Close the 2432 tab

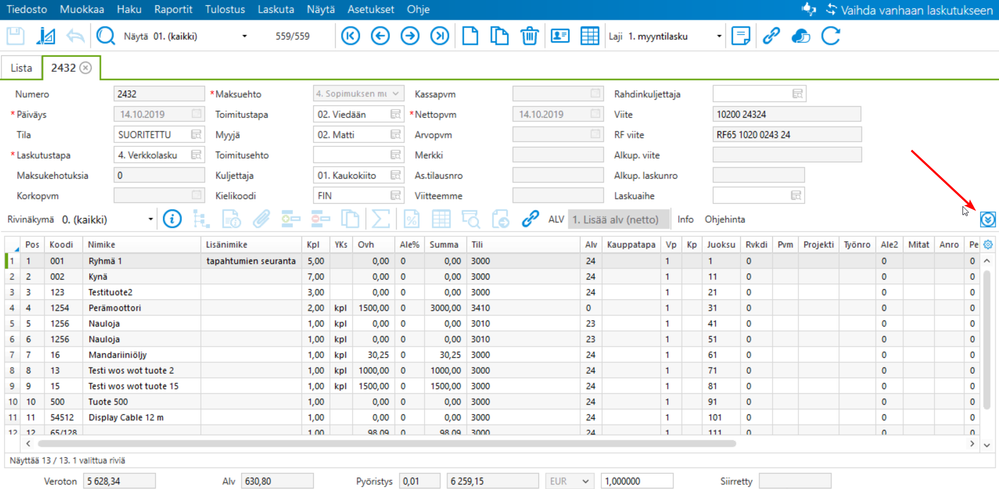86,68
